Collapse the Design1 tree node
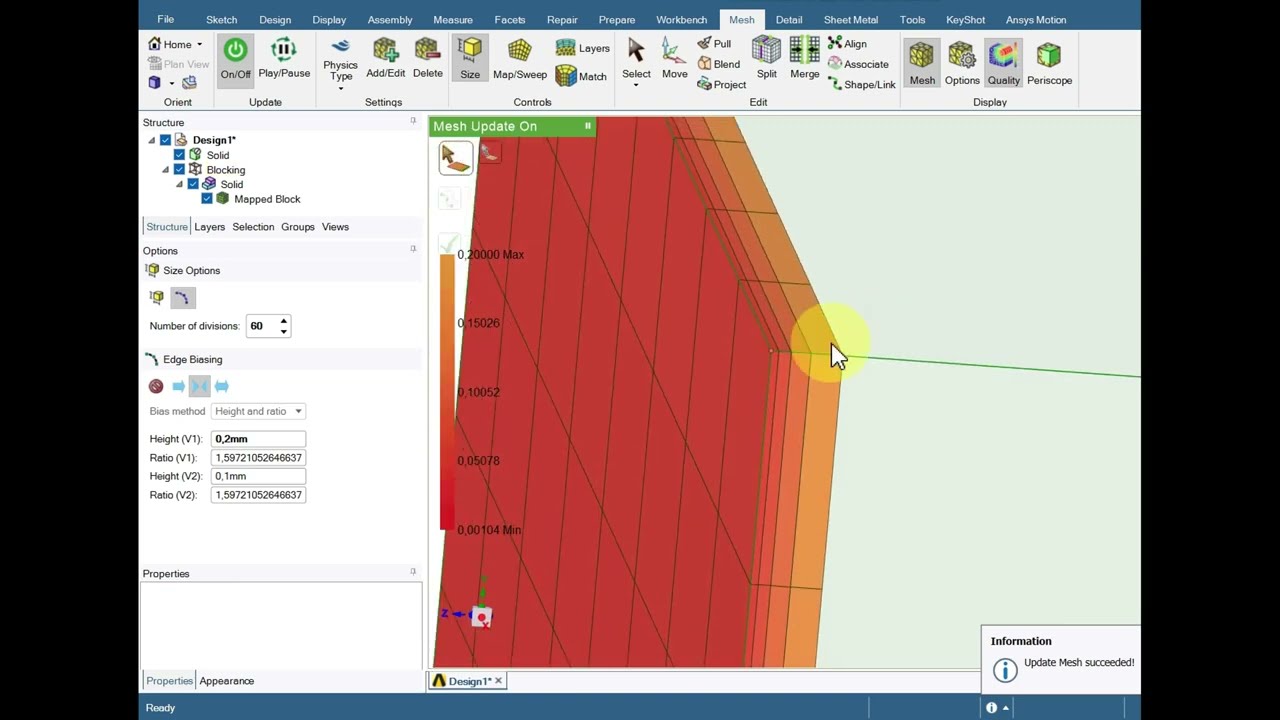Image resolution: width=1280 pixels, height=720 pixels. click(x=152, y=140)
